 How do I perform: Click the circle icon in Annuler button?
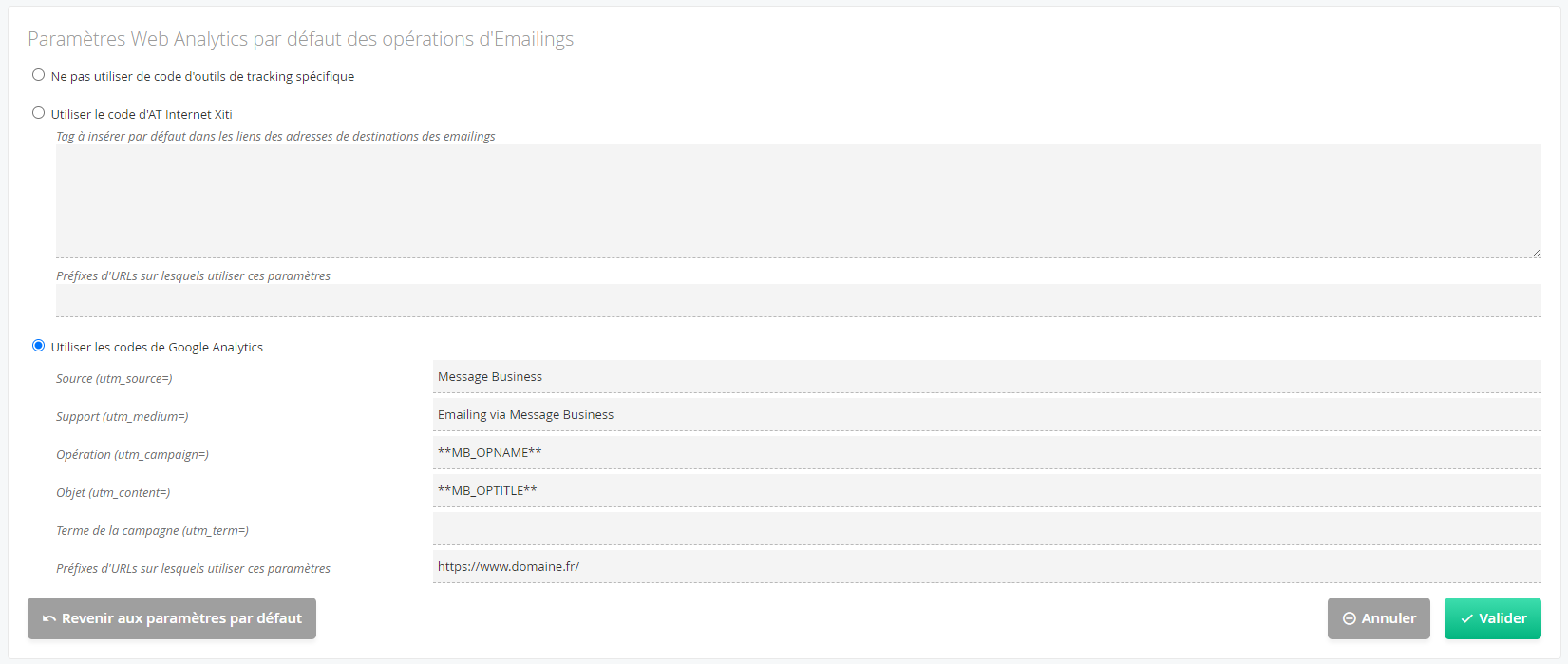pos(1349,618)
